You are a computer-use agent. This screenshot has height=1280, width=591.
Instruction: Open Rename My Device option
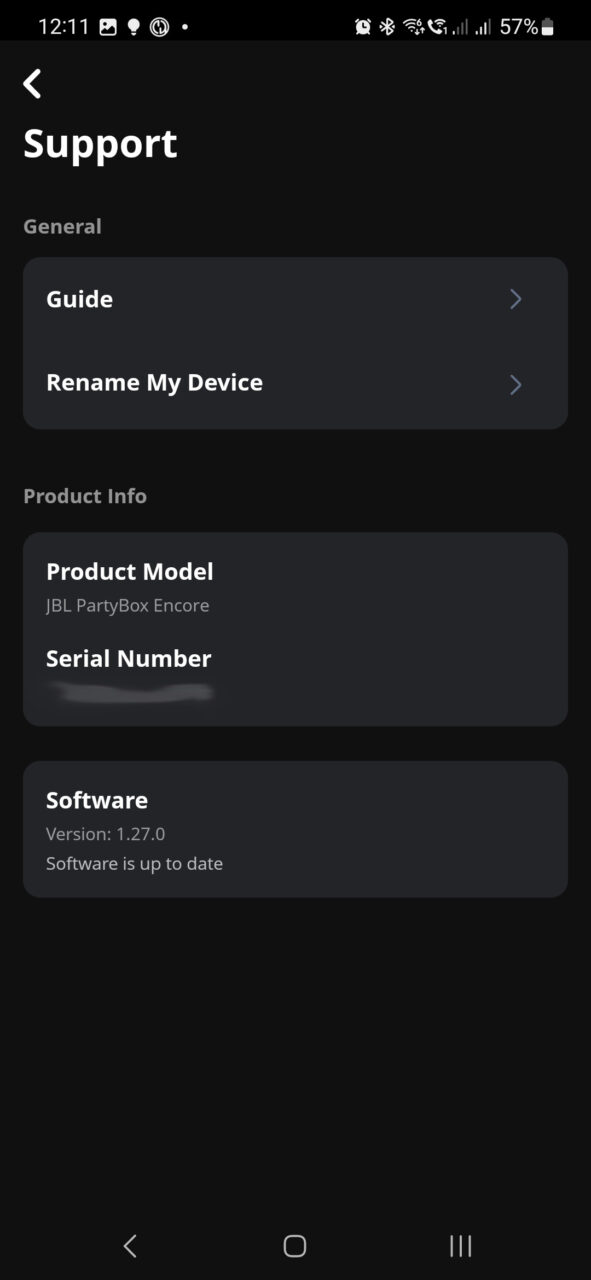coord(295,384)
